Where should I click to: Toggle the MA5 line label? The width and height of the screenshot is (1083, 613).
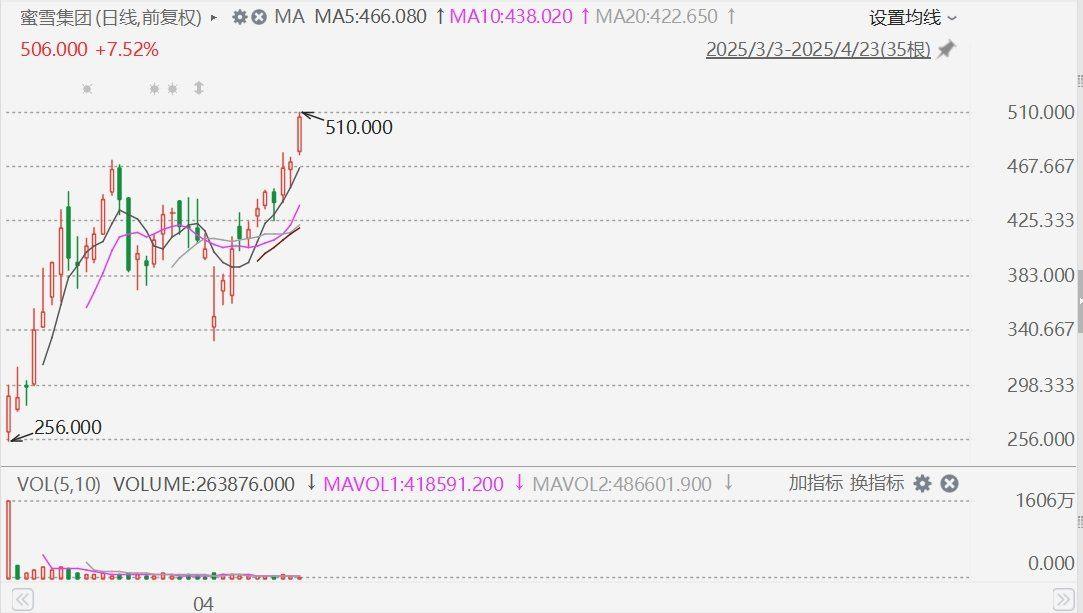tap(370, 17)
